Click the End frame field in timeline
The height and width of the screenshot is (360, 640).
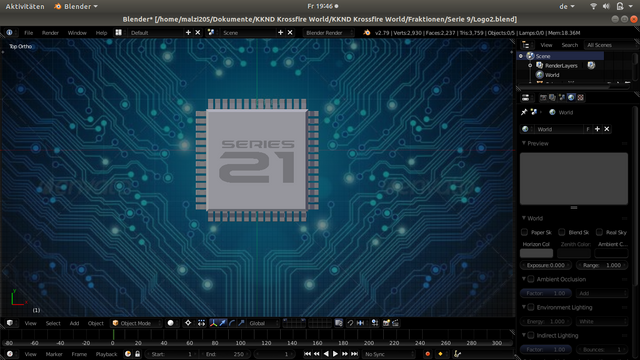pyautogui.click(x=225, y=354)
